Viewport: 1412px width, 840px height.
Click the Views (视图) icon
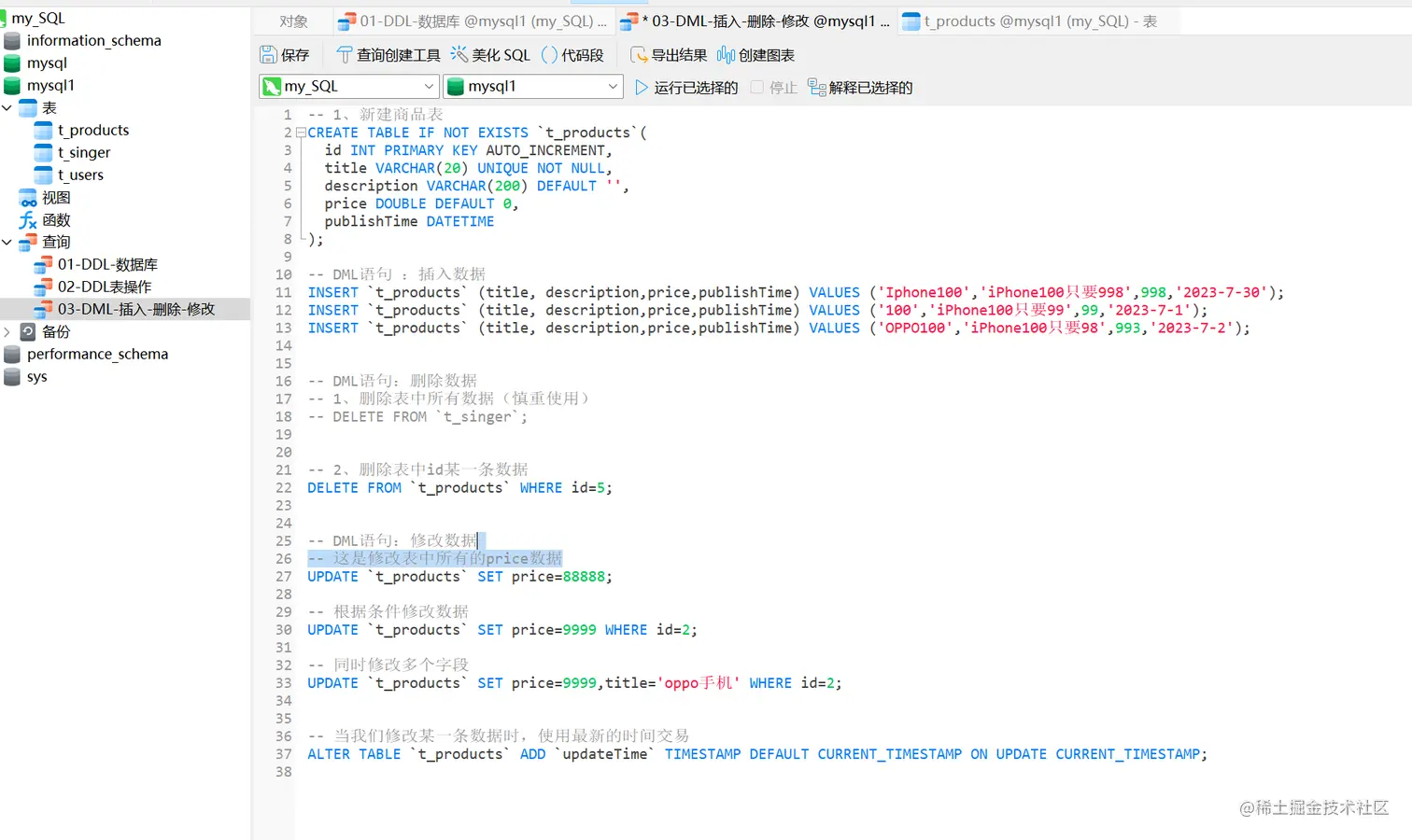(x=28, y=197)
